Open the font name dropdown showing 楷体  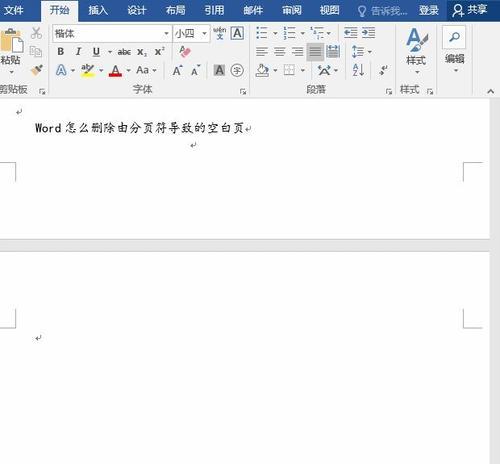[x=112, y=33]
